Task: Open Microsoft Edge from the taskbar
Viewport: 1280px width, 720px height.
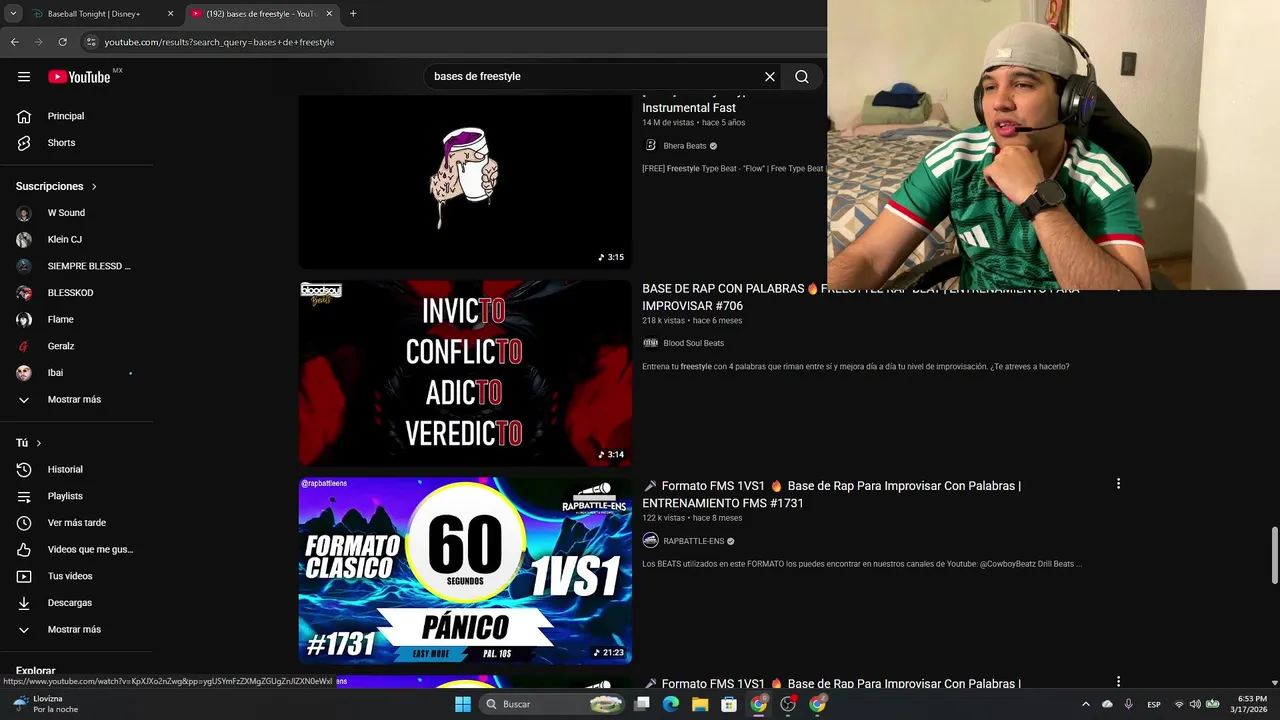Action: point(671,704)
